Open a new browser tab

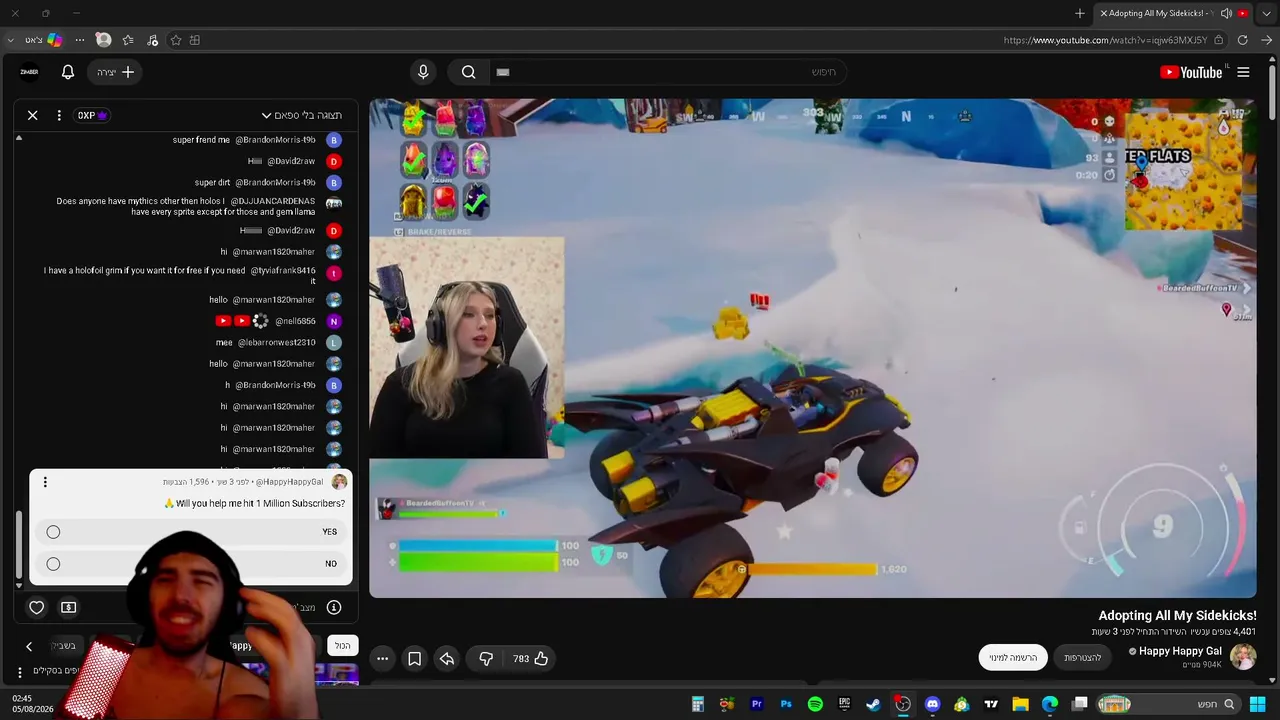(x=1080, y=13)
